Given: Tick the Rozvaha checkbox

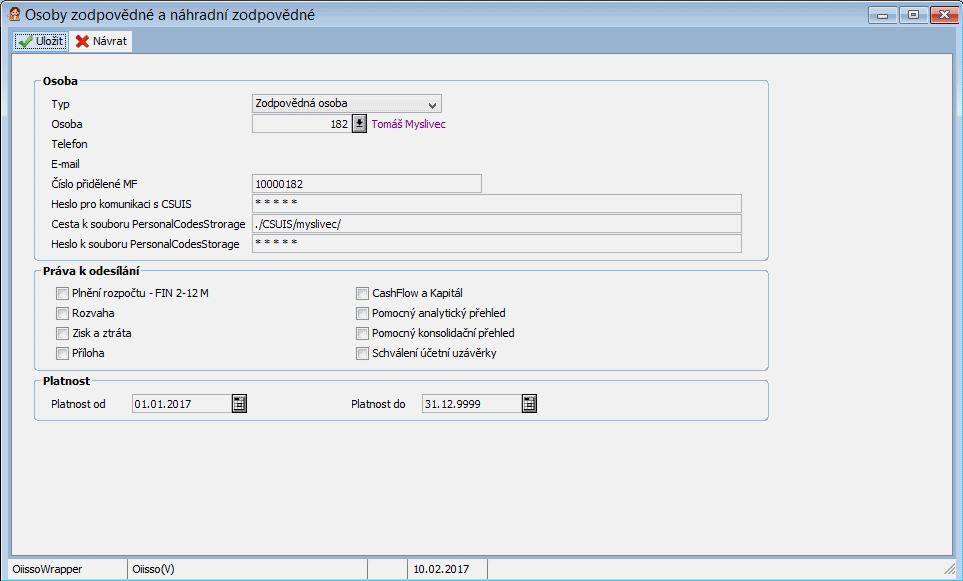Looking at the screenshot, I should [63, 313].
